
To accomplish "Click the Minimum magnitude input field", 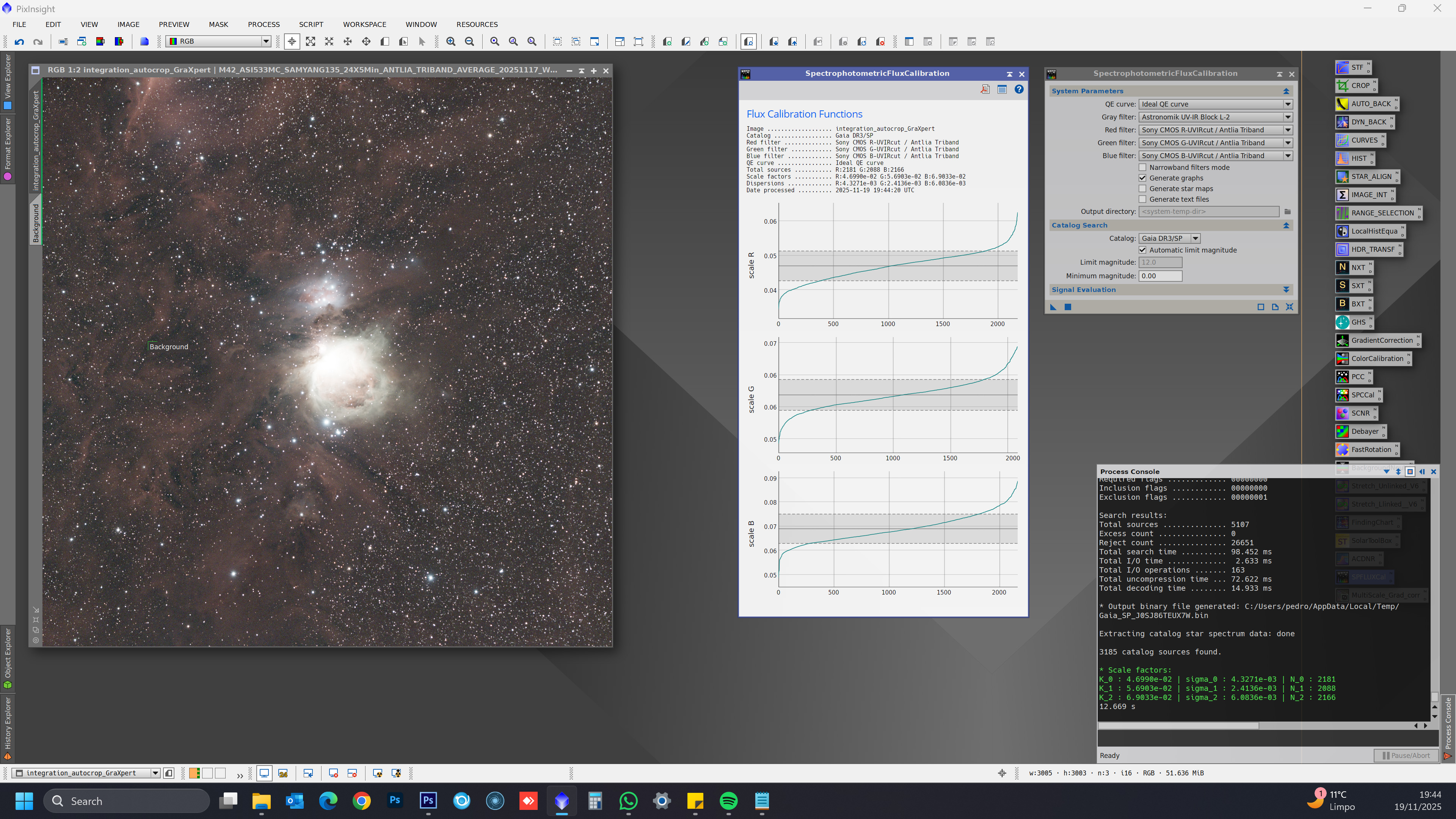I will coord(1160,276).
